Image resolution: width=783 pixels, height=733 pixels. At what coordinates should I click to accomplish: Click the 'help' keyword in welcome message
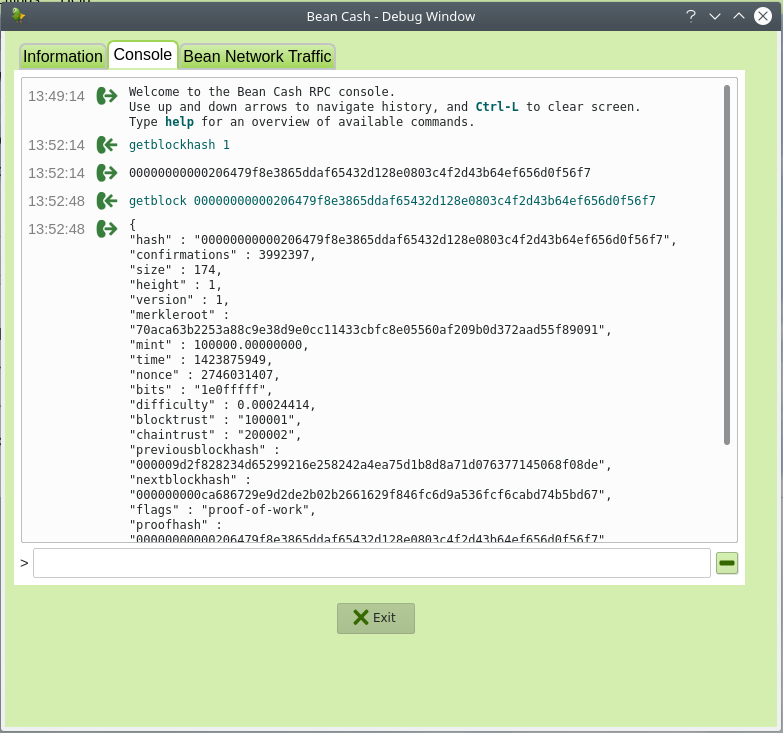[x=179, y=122]
